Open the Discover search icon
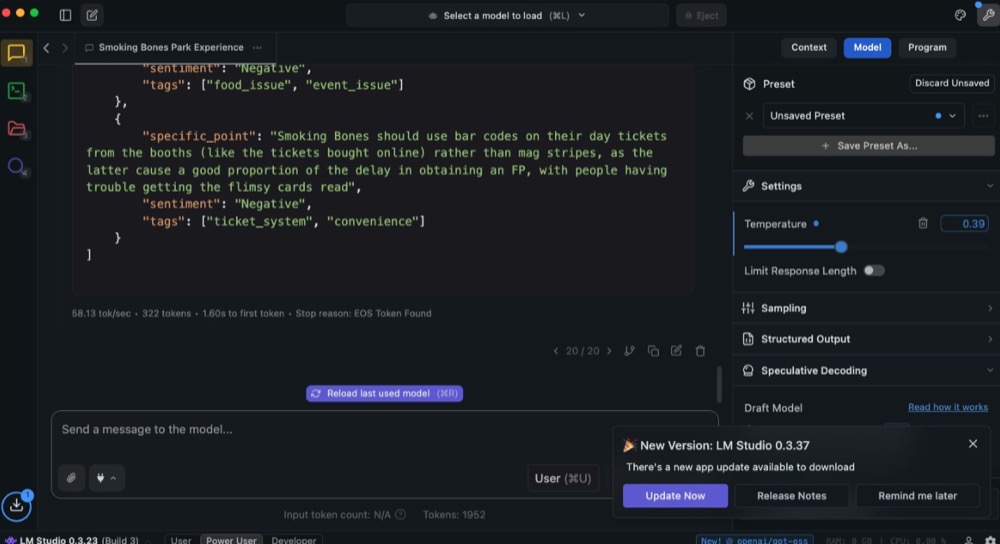The width and height of the screenshot is (1000, 544). [16, 166]
